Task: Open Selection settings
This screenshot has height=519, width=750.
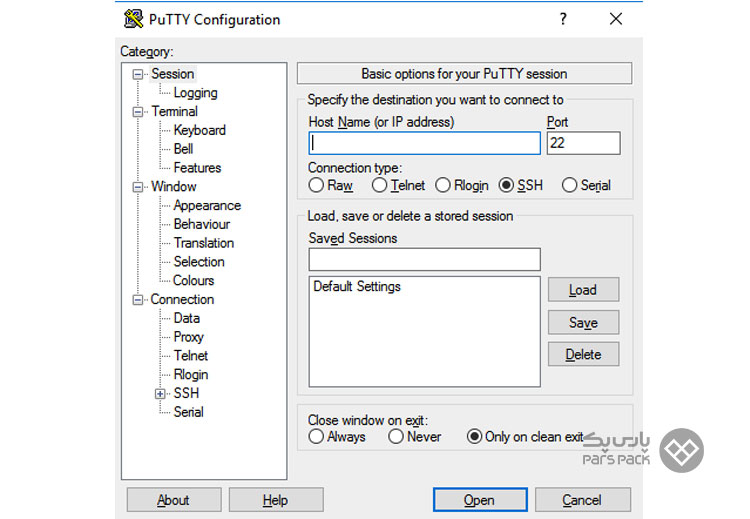Action: pyautogui.click(x=199, y=262)
